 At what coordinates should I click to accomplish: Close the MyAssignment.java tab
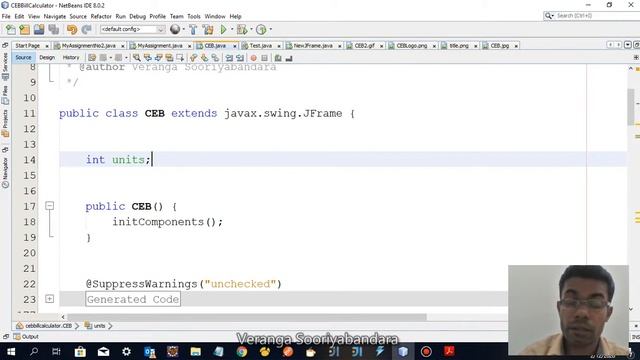pyautogui.click(x=190, y=46)
